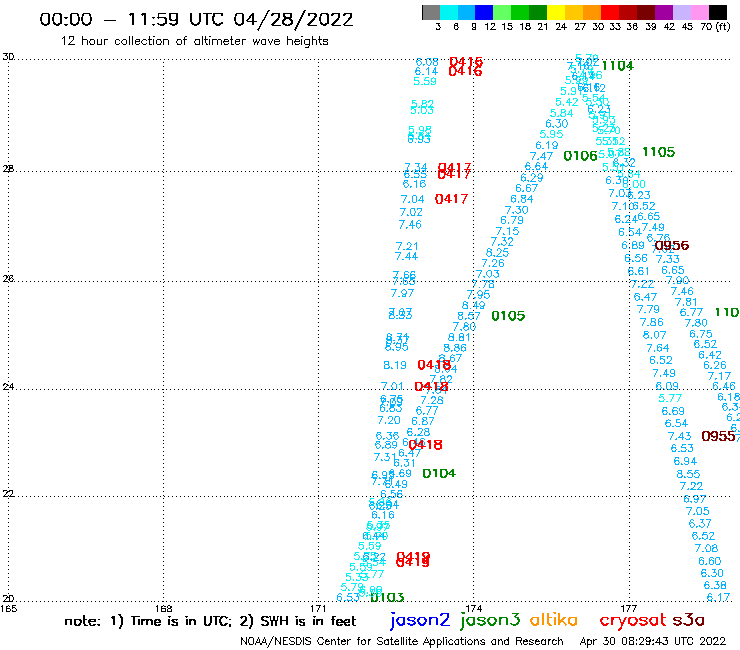Click wave height value '7.21'
This screenshot has width=740, height=650.
tap(407, 246)
